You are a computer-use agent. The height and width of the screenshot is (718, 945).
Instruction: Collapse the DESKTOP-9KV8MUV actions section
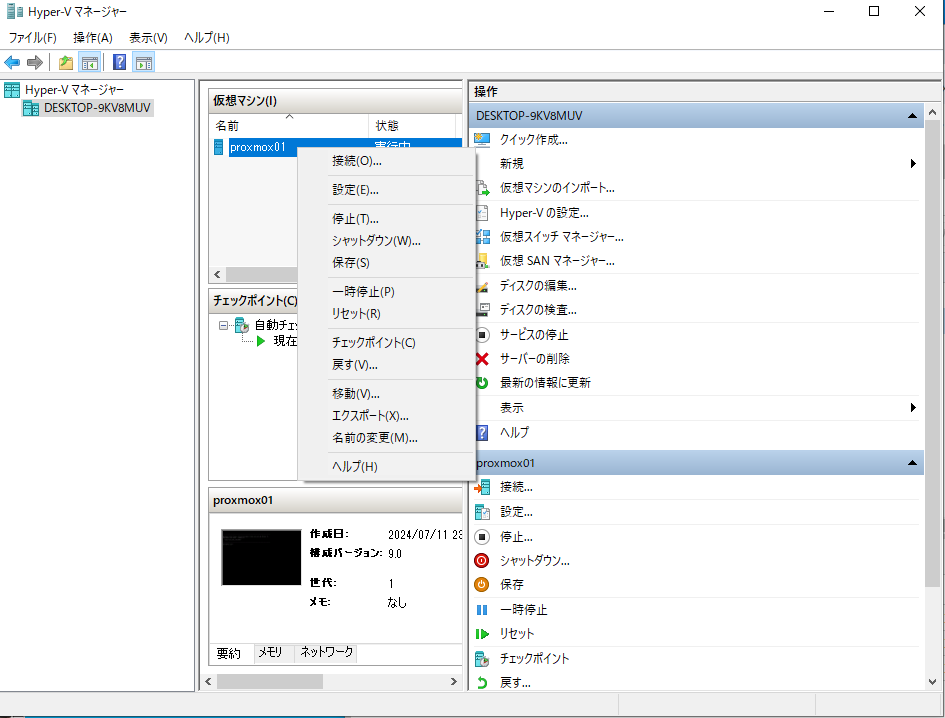[912, 116]
